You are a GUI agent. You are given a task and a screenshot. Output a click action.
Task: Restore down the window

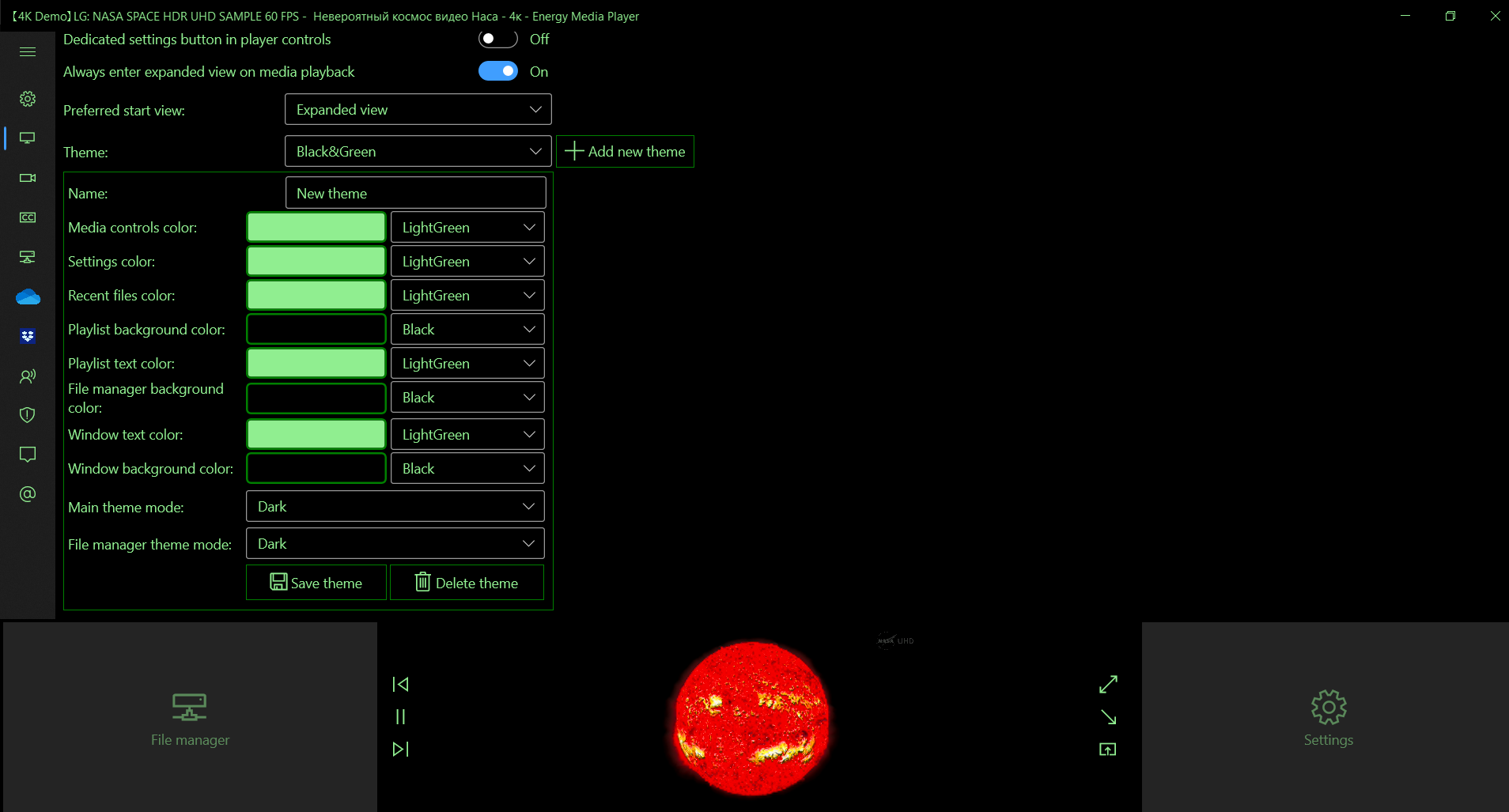[1450, 16]
